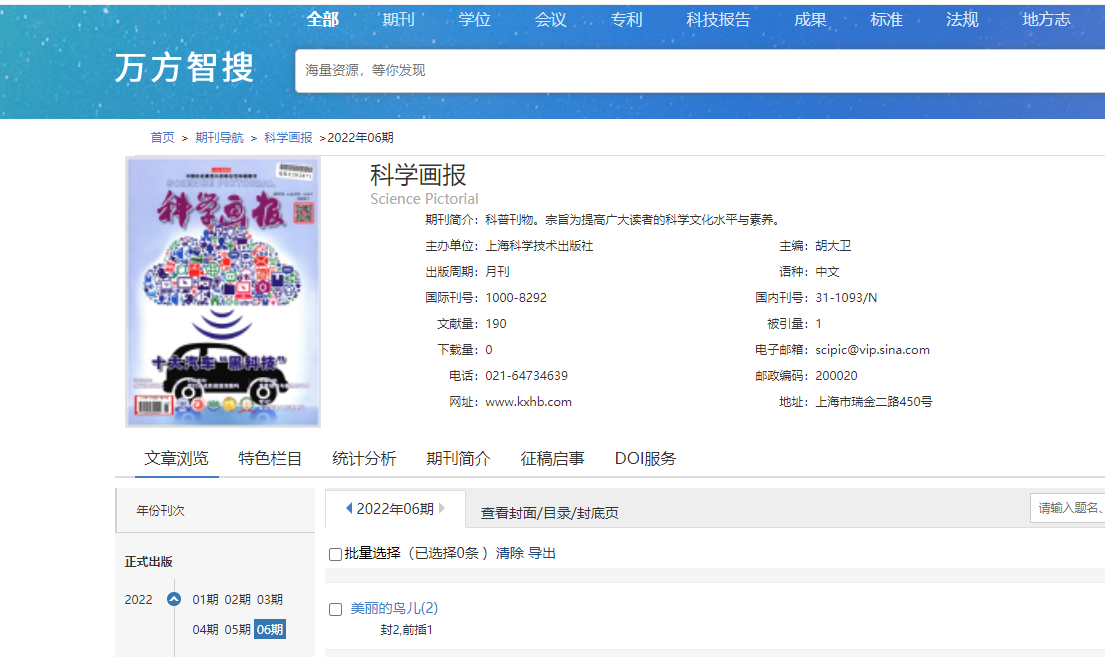Switch to 特色栏目 tab
The width and height of the screenshot is (1105, 657).
click(x=270, y=459)
